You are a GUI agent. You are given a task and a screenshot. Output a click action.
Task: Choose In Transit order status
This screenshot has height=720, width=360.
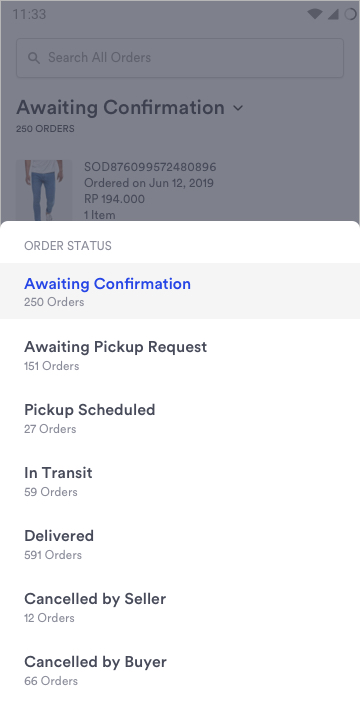pyautogui.click(x=180, y=481)
